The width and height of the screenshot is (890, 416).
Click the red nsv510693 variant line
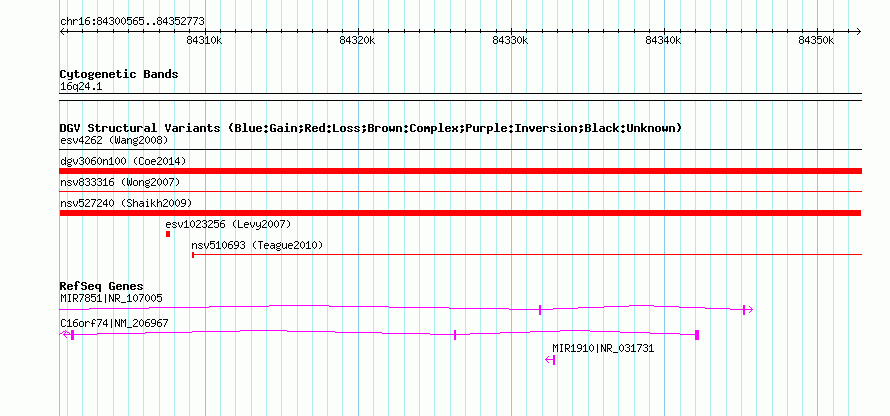point(527,255)
